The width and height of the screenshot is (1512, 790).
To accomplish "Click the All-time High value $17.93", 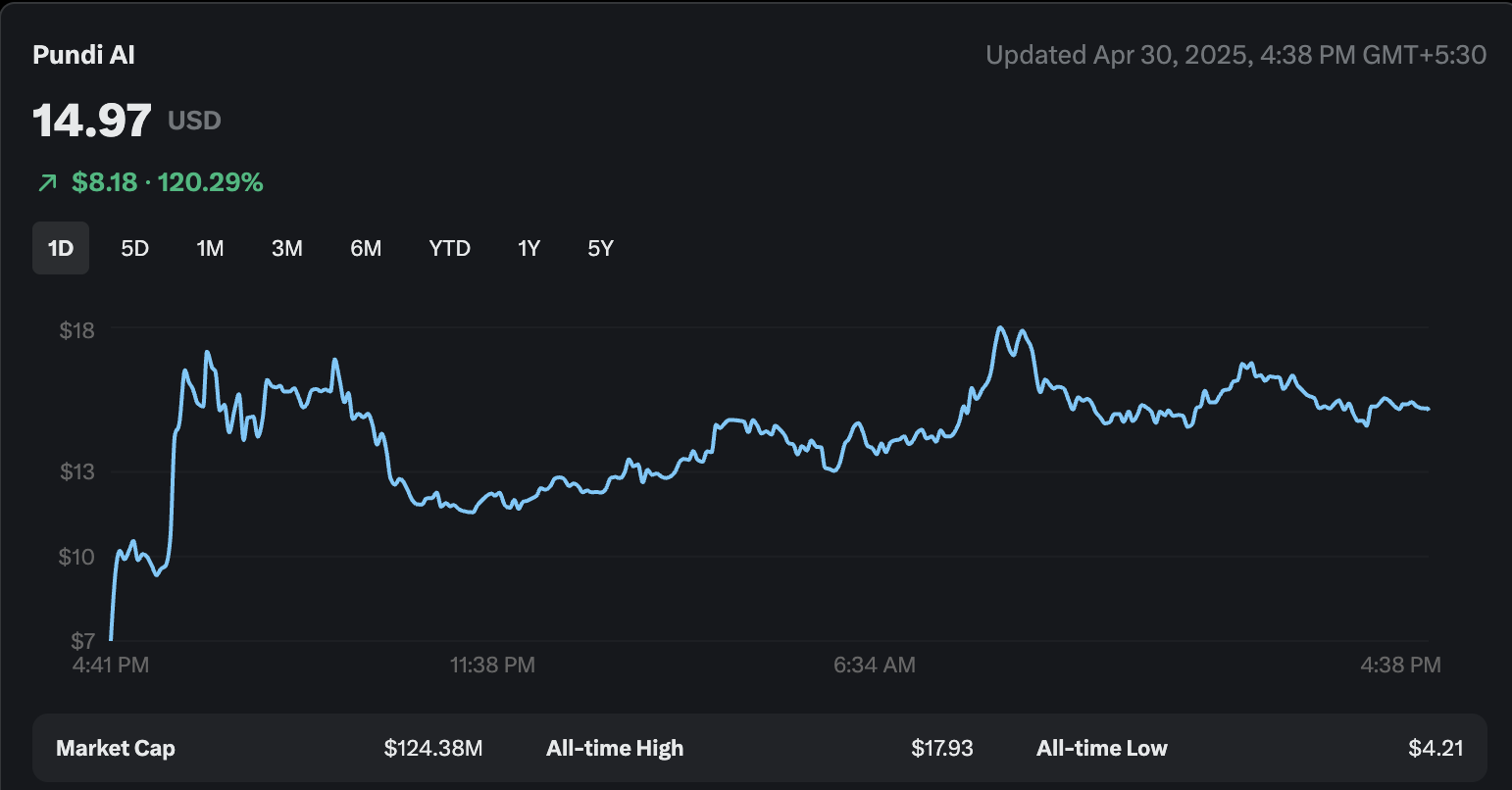I will coord(941,749).
